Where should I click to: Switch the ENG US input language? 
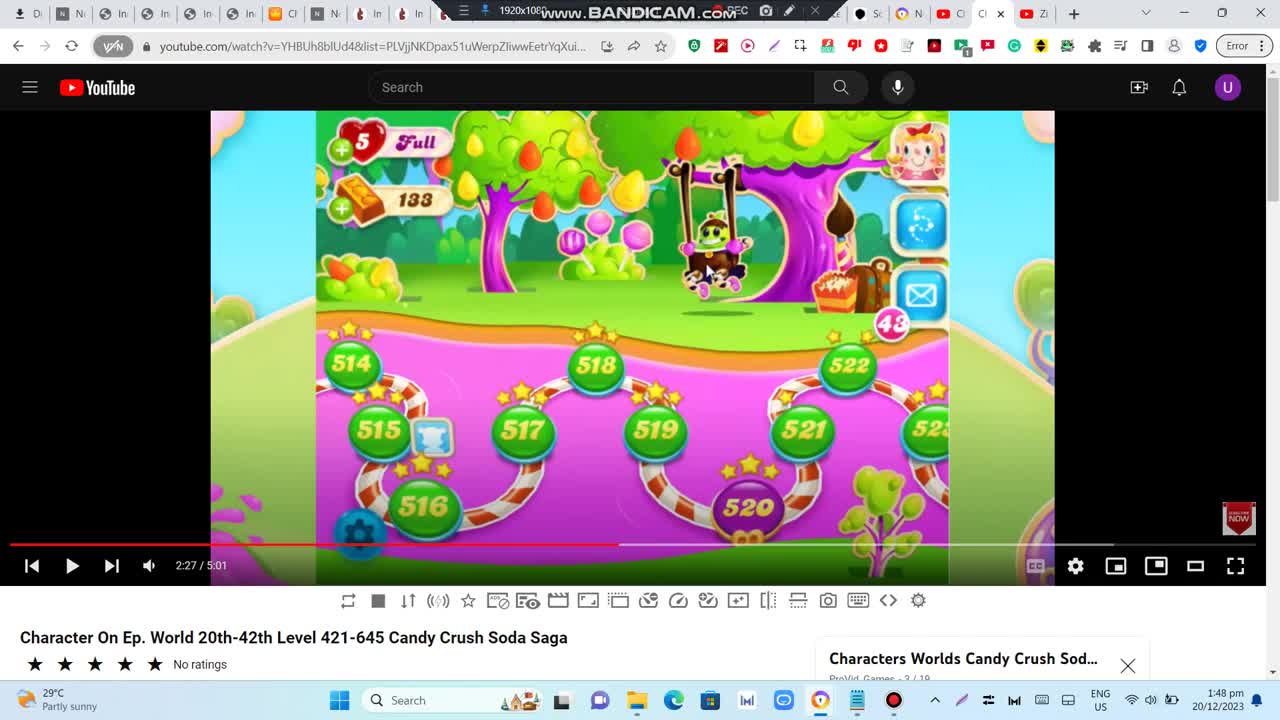1100,700
